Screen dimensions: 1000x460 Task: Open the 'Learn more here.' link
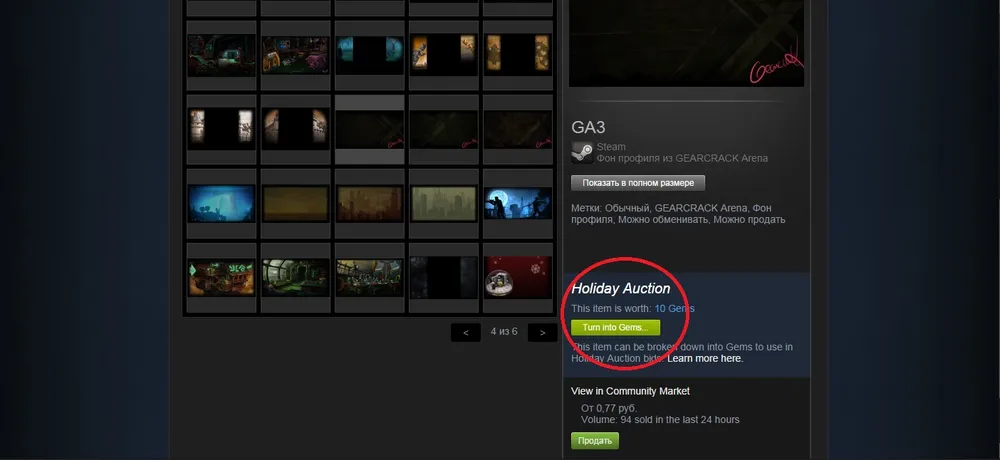coord(705,359)
